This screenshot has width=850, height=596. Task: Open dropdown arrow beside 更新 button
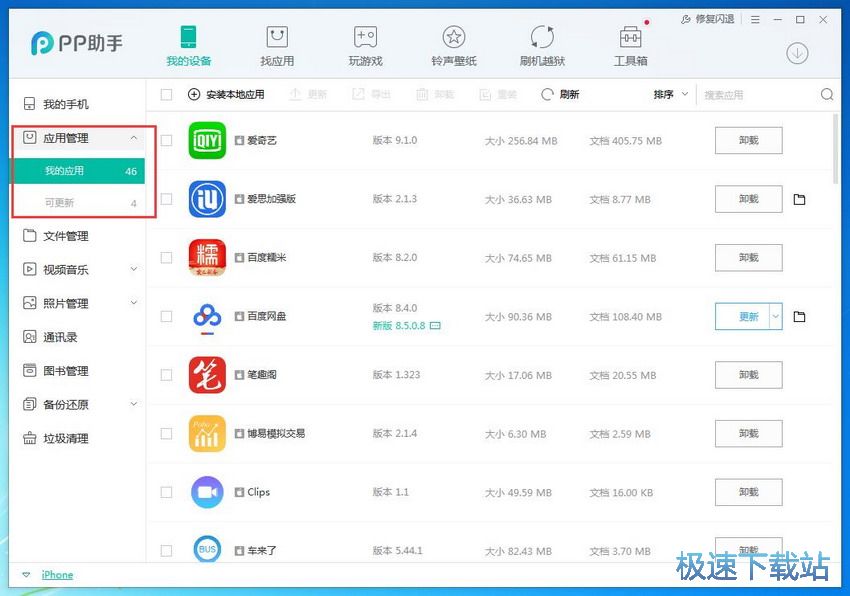[776, 316]
